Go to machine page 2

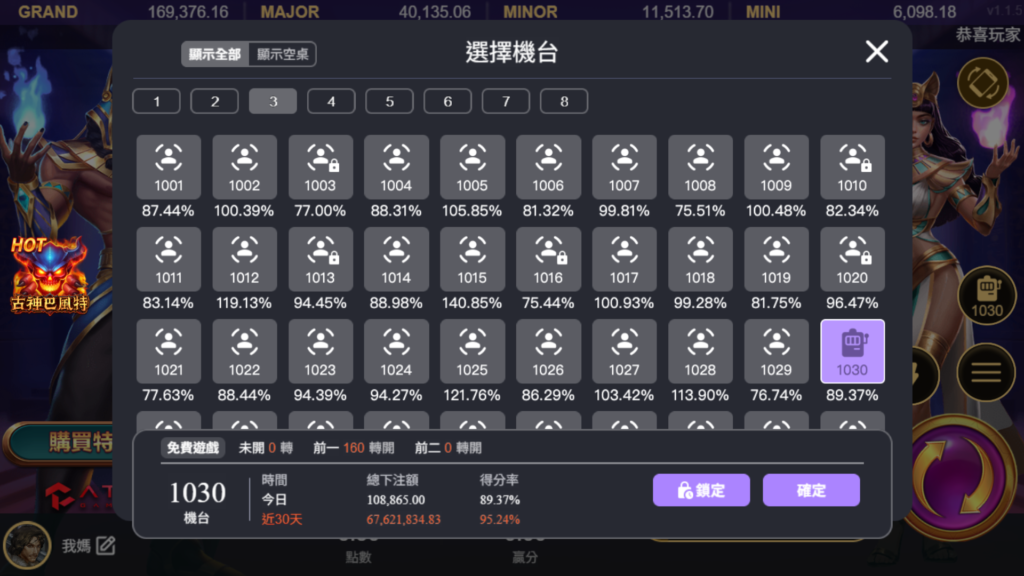215,101
